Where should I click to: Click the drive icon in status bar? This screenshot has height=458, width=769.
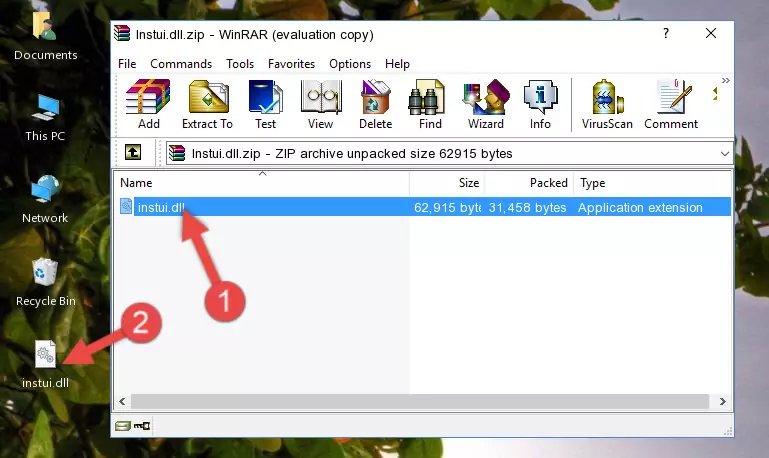coord(123,426)
